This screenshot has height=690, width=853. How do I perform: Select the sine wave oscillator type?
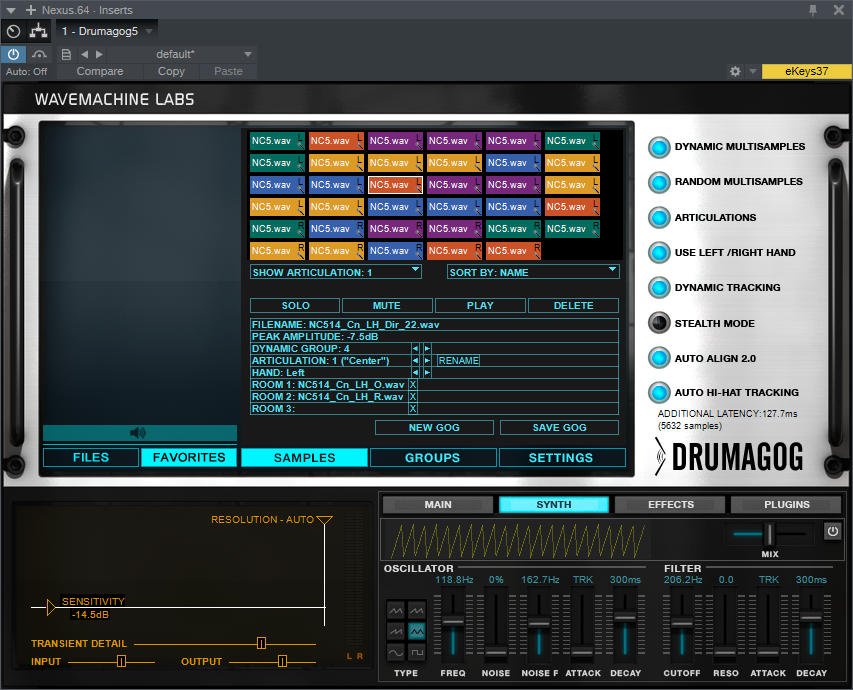[396, 652]
